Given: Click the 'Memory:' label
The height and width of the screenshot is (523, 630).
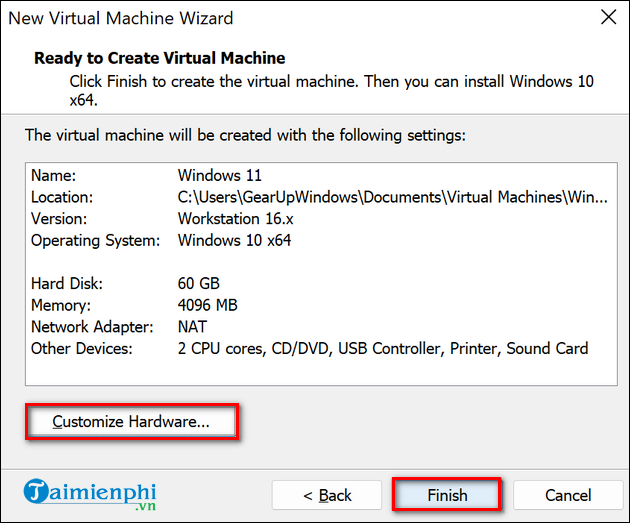Looking at the screenshot, I should [x=61, y=305].
